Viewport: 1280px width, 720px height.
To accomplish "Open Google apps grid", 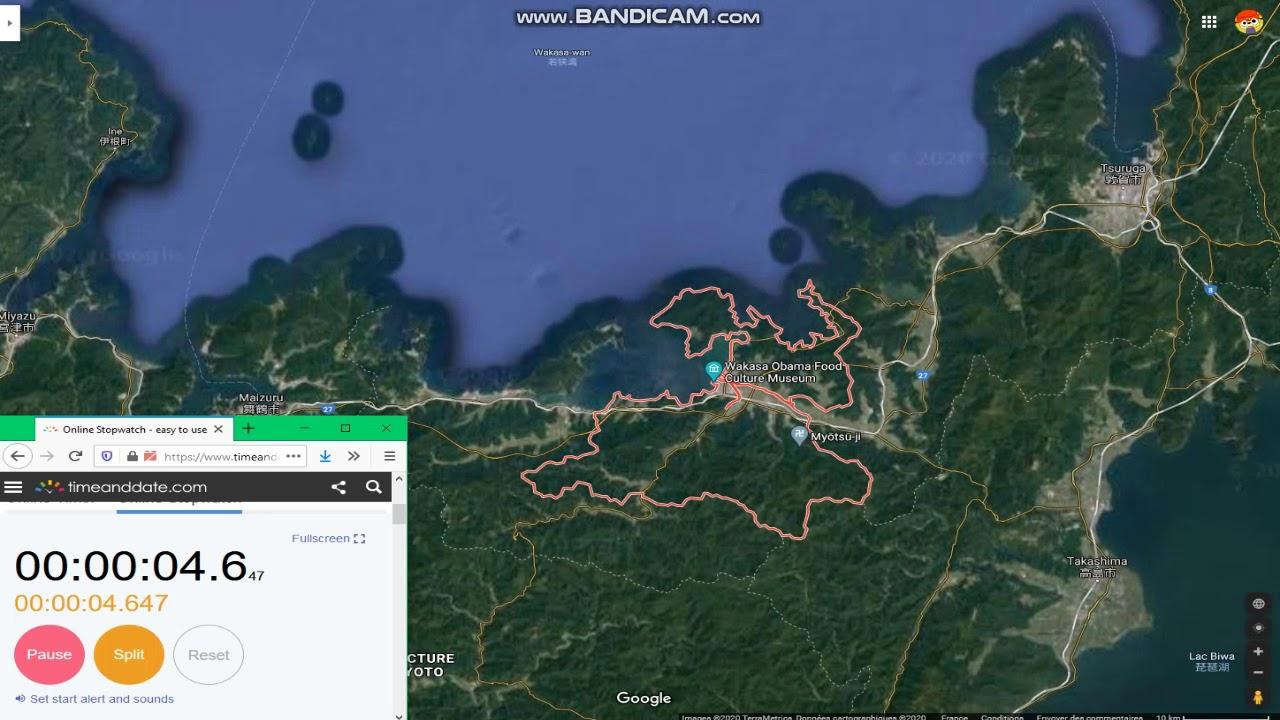I will point(1209,22).
